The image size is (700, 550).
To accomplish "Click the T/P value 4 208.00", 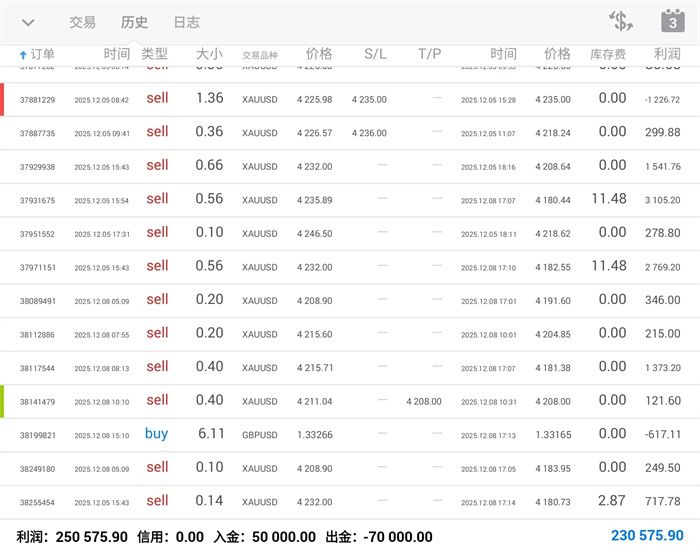I will tap(424, 401).
